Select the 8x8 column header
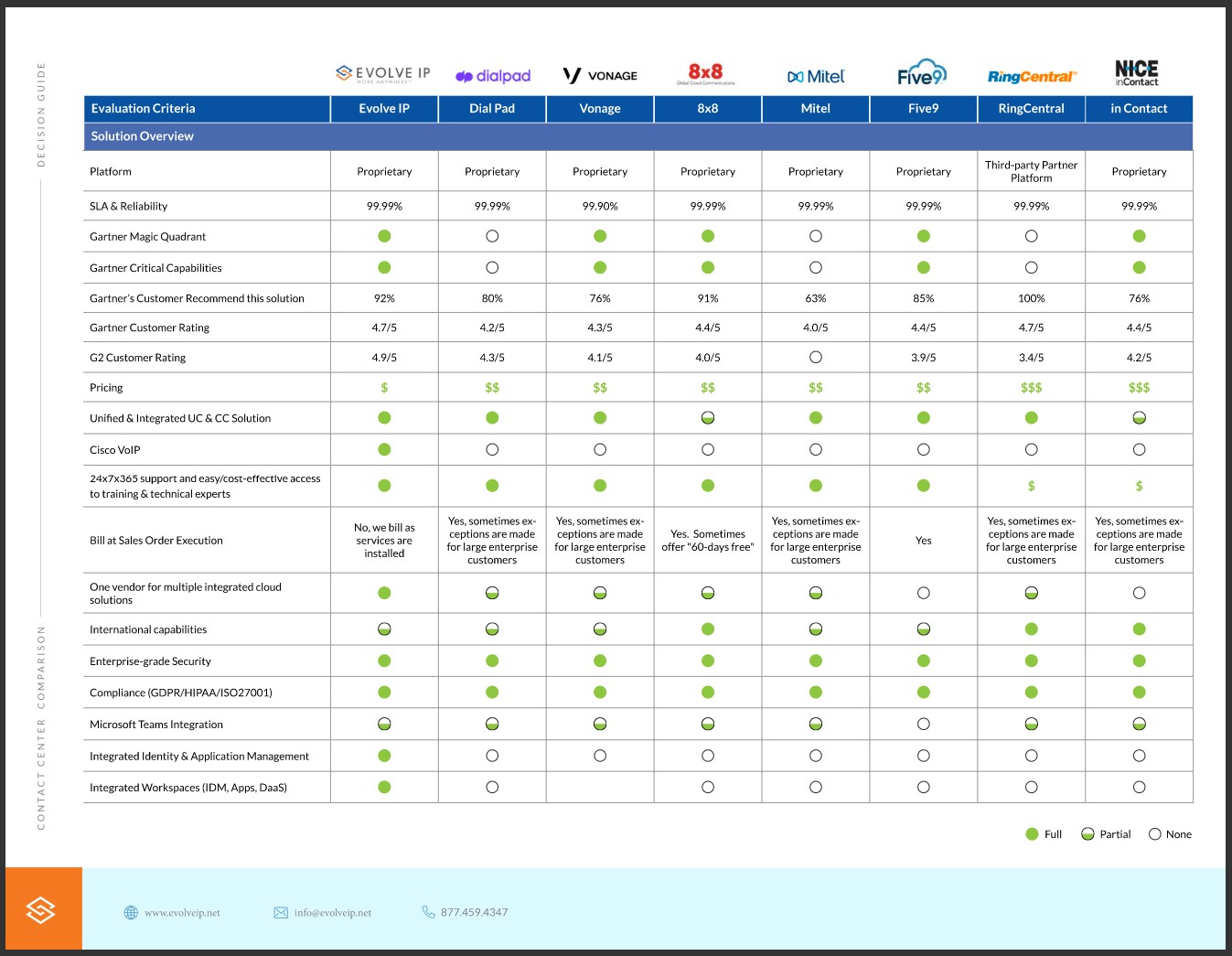Viewport: 1232px width, 956px height. (708, 109)
